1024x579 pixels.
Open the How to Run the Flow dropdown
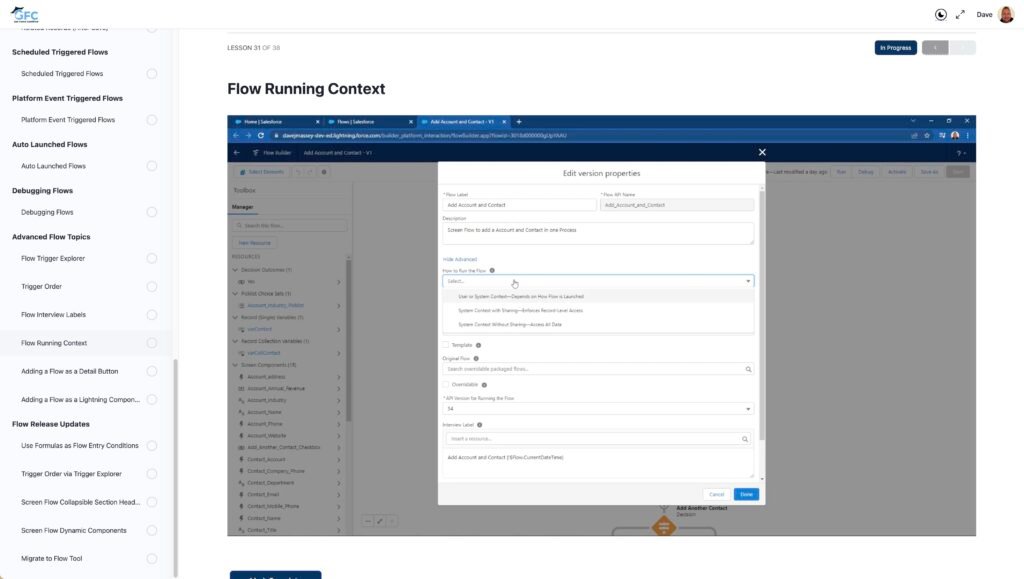pyautogui.click(x=598, y=281)
